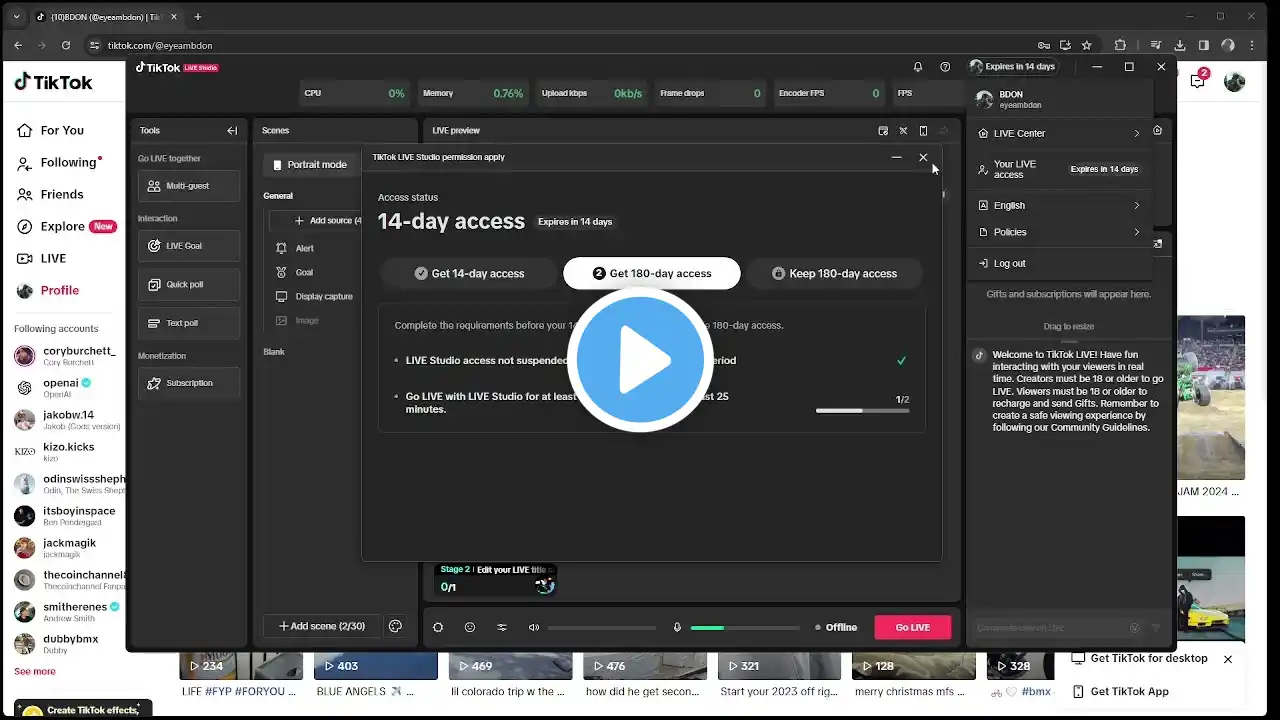Image resolution: width=1280 pixels, height=720 pixels.
Task: Mute the speaker icon
Action: [x=534, y=627]
